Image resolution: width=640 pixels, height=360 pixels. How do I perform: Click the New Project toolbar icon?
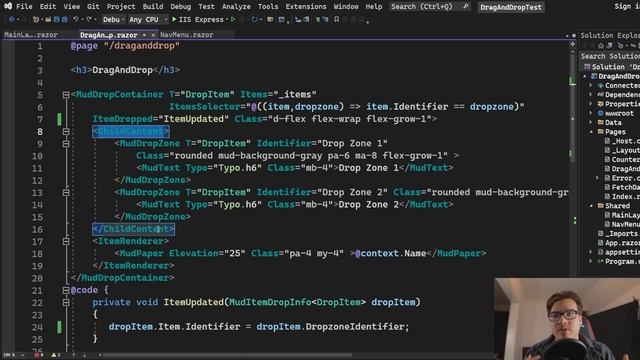click(36, 19)
